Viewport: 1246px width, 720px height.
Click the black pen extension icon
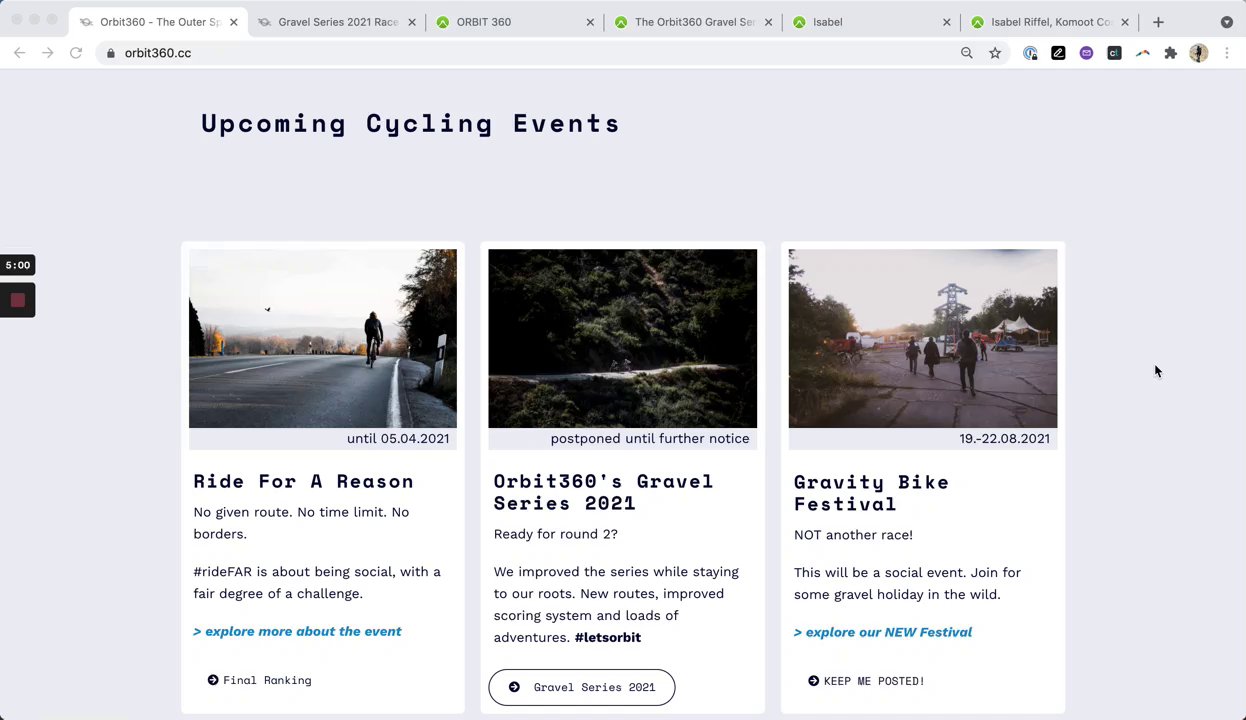(1058, 53)
